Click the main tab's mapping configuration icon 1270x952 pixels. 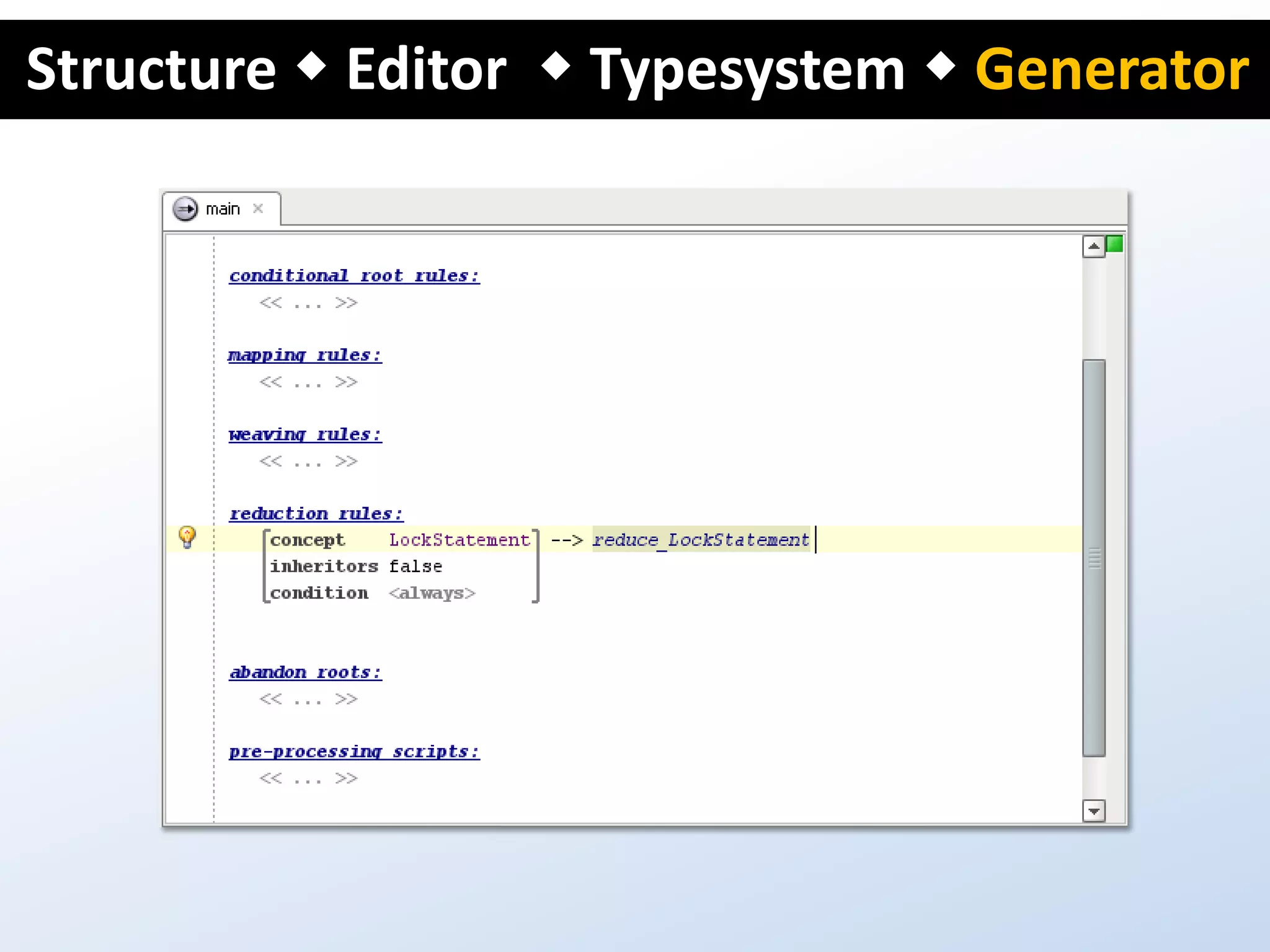click(185, 209)
